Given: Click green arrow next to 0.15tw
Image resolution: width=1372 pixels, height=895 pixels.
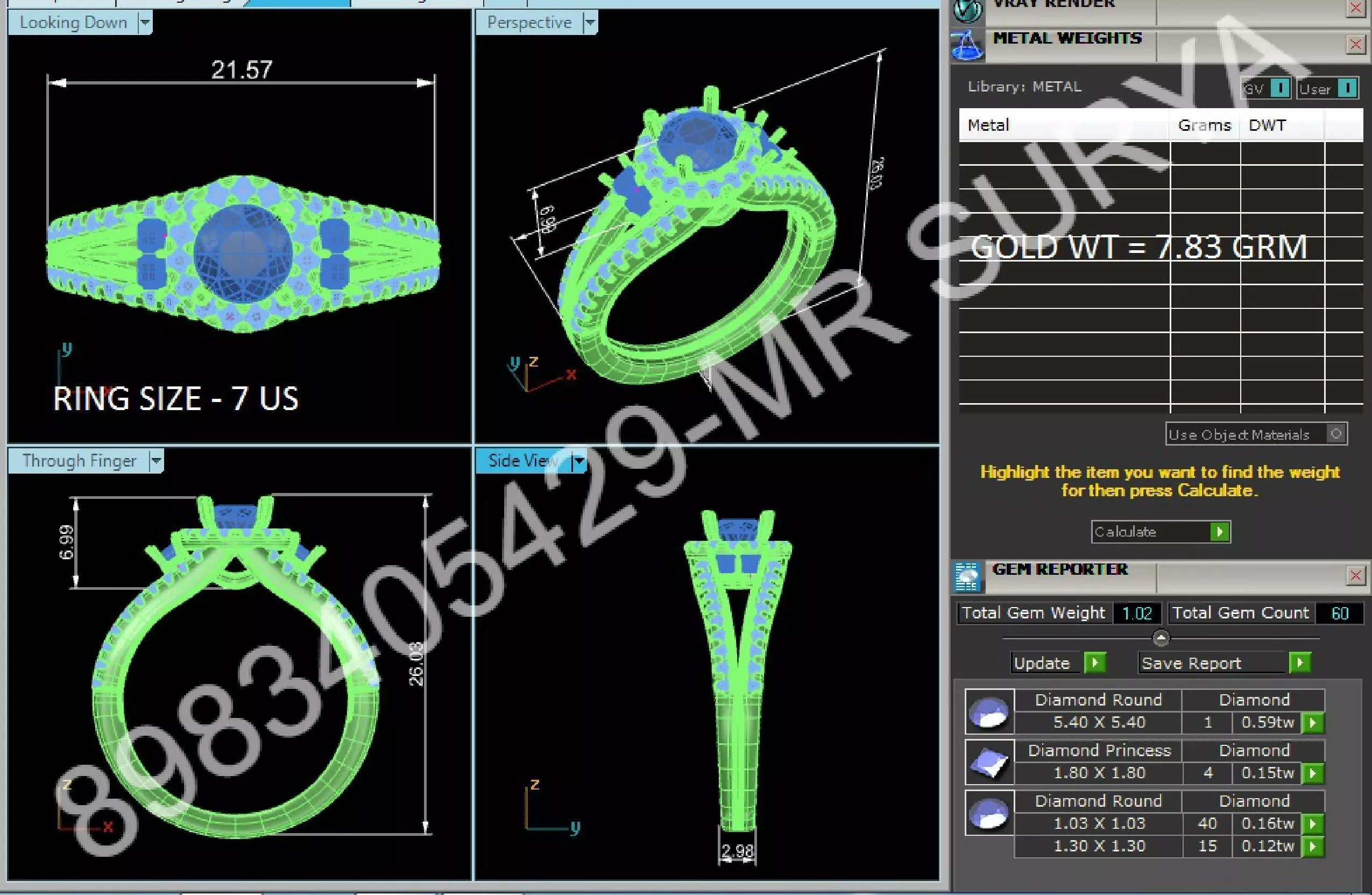Looking at the screenshot, I should tap(1313, 774).
